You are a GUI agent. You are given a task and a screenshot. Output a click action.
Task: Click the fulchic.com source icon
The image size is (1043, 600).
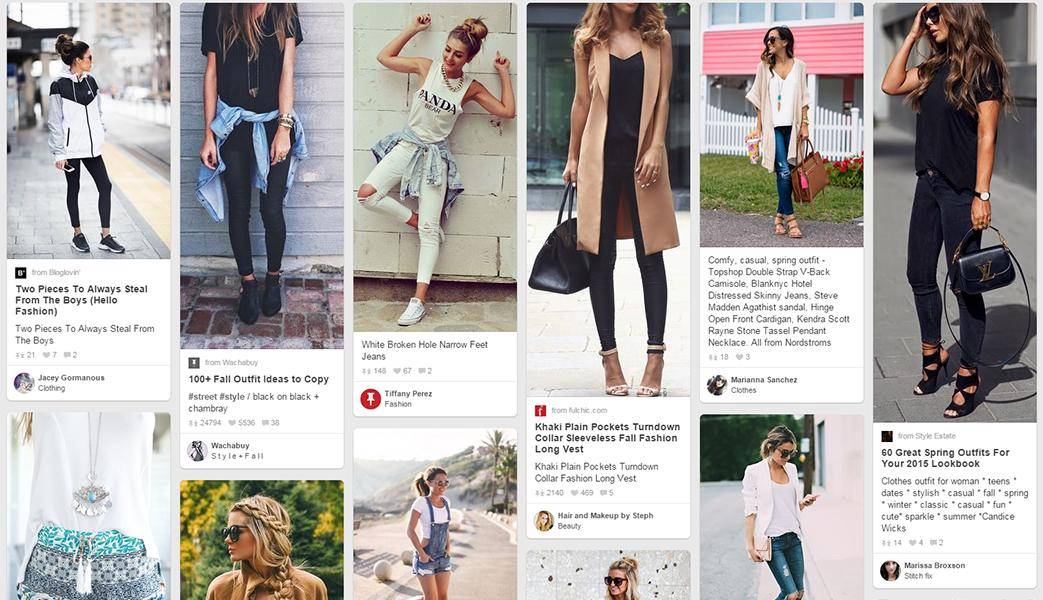point(540,410)
